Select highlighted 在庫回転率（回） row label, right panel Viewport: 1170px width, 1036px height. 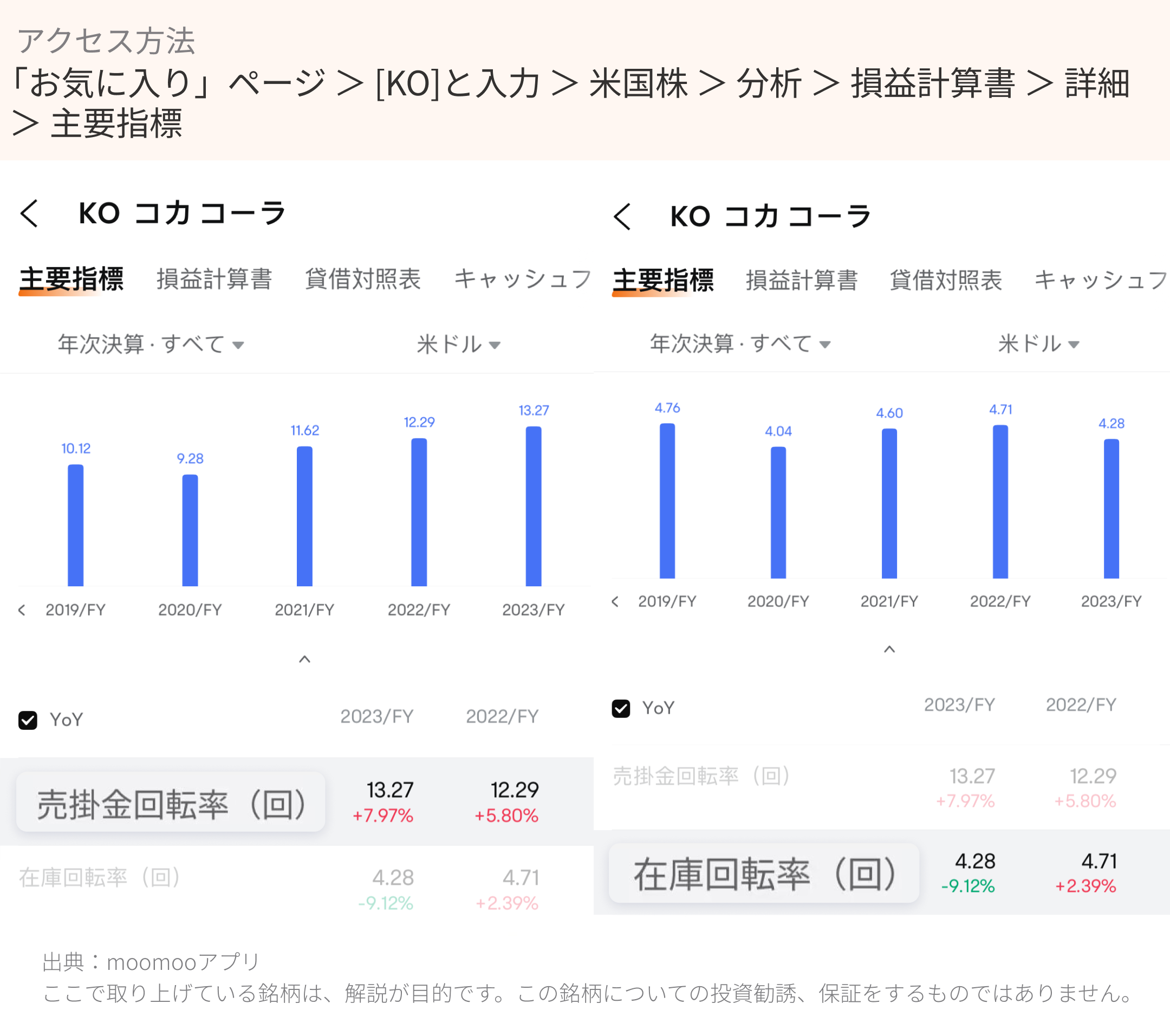pos(764,873)
